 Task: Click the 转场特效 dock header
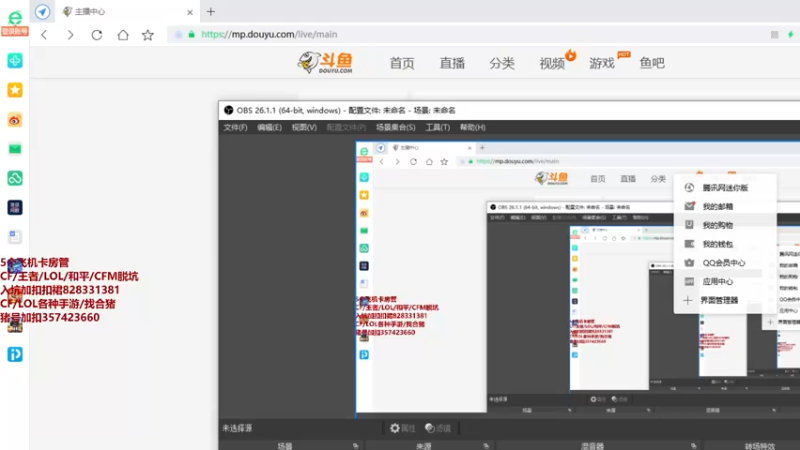(x=760, y=446)
